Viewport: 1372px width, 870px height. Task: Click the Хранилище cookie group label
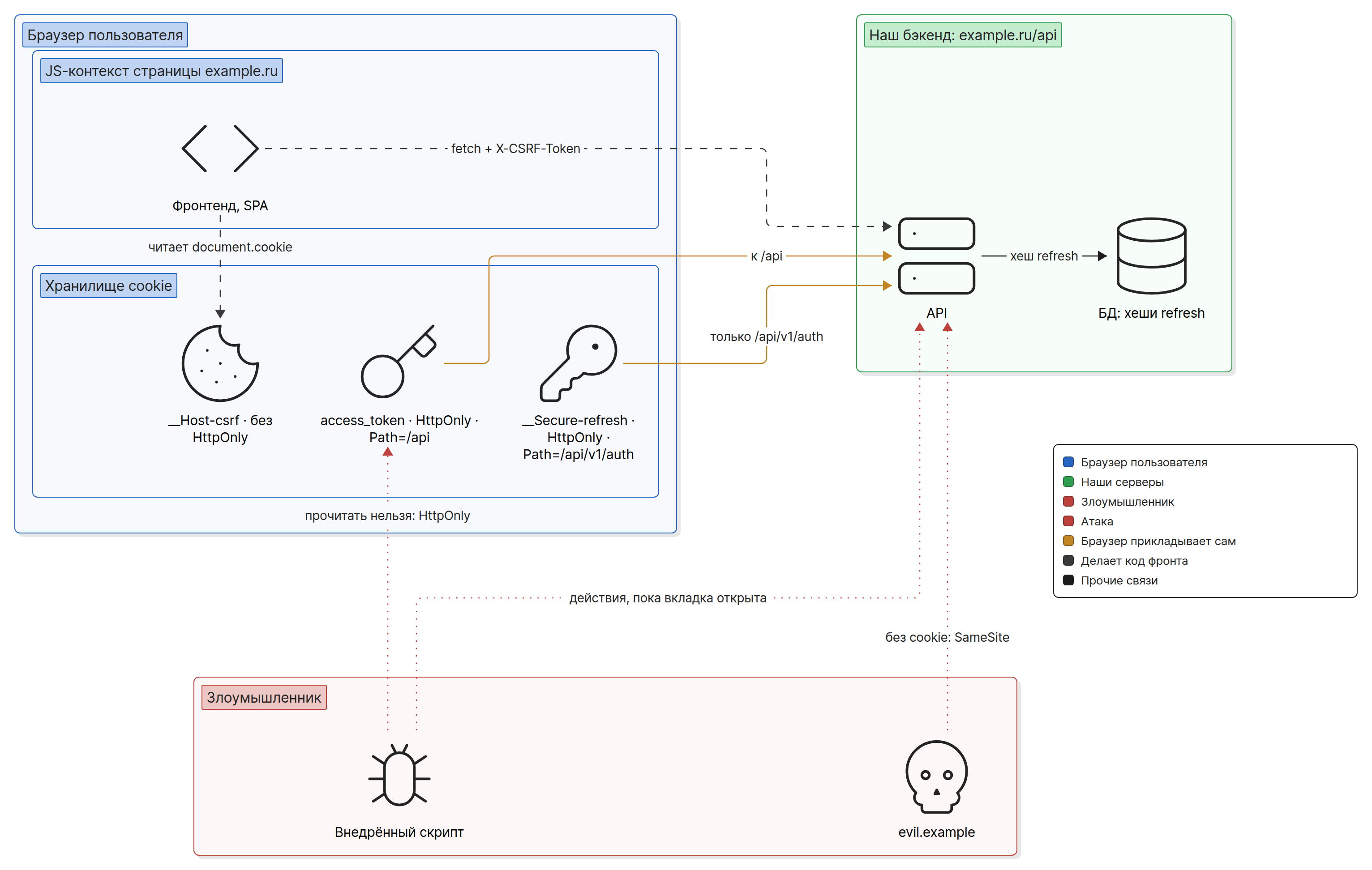point(109,286)
